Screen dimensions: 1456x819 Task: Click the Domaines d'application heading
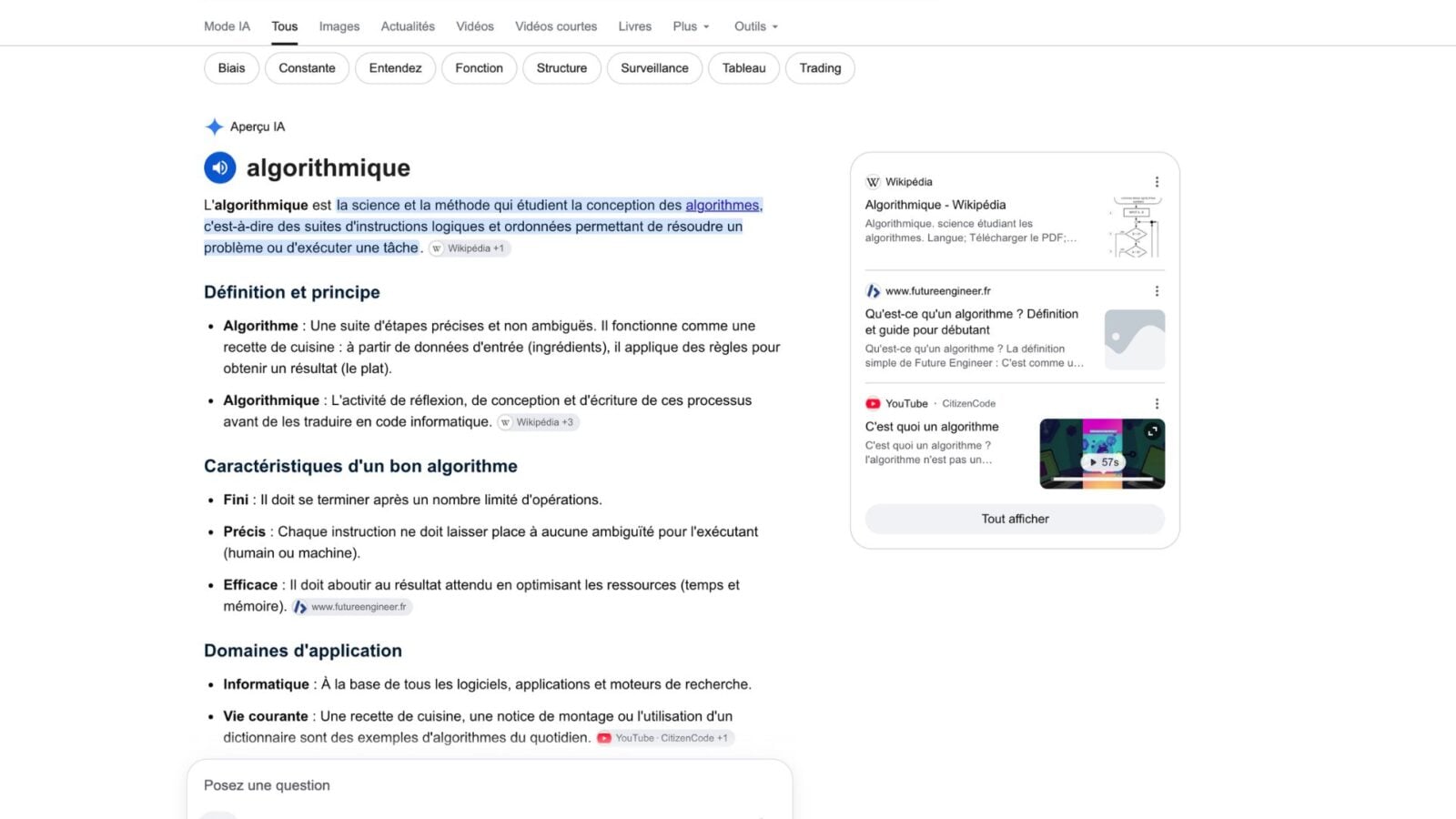[303, 651]
